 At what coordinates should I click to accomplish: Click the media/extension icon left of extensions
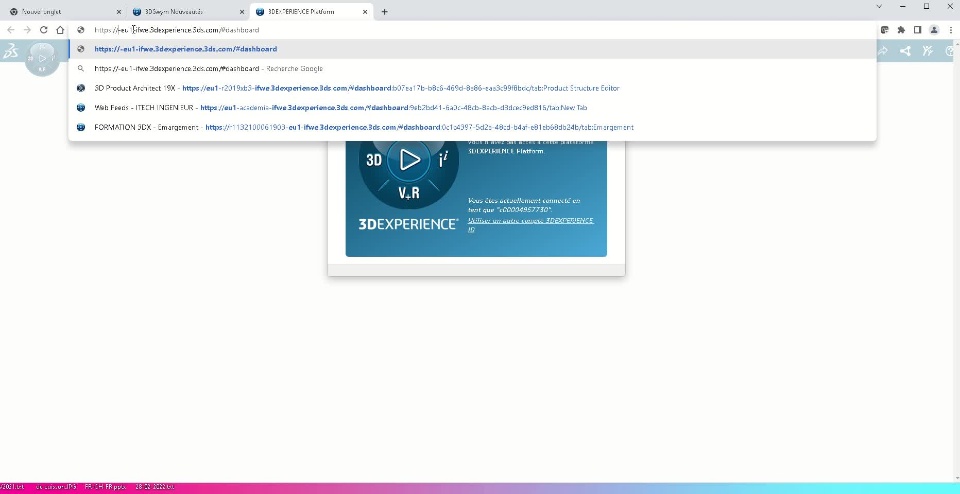point(885,29)
